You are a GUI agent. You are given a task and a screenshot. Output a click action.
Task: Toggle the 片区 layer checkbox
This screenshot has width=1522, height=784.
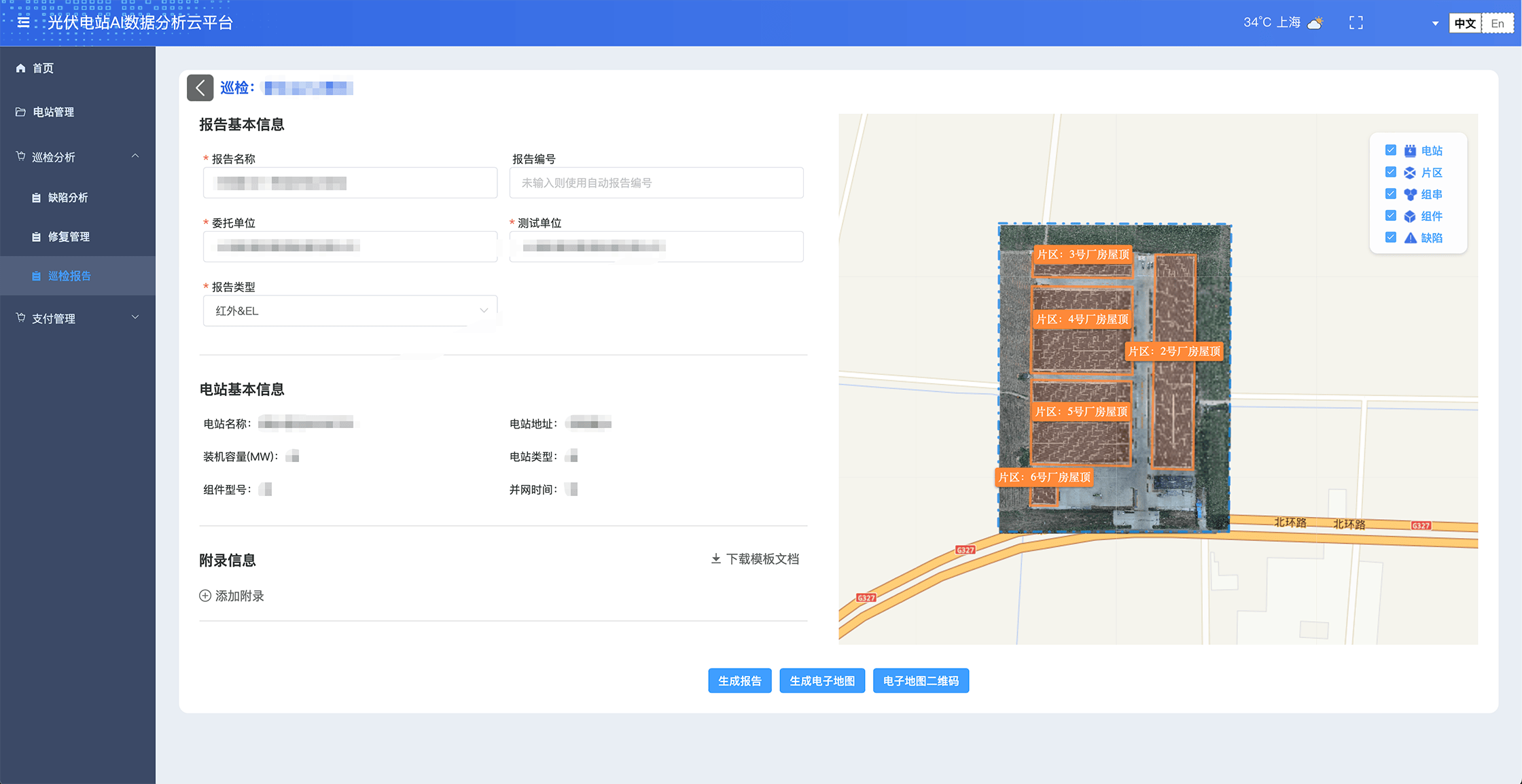[1391, 172]
